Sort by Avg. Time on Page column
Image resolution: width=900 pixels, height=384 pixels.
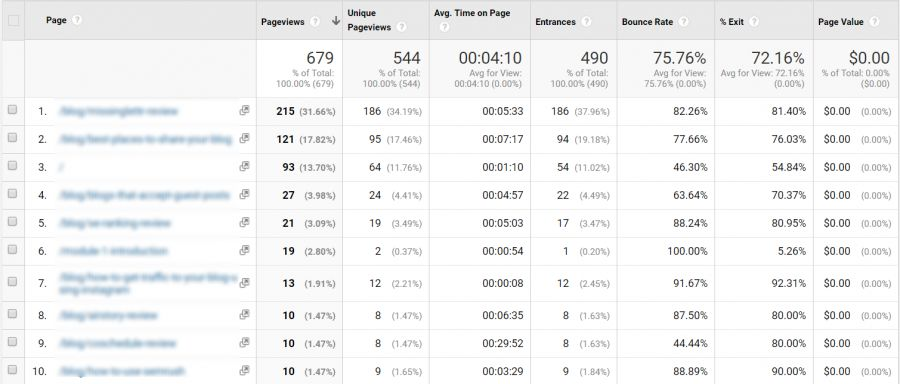point(472,13)
